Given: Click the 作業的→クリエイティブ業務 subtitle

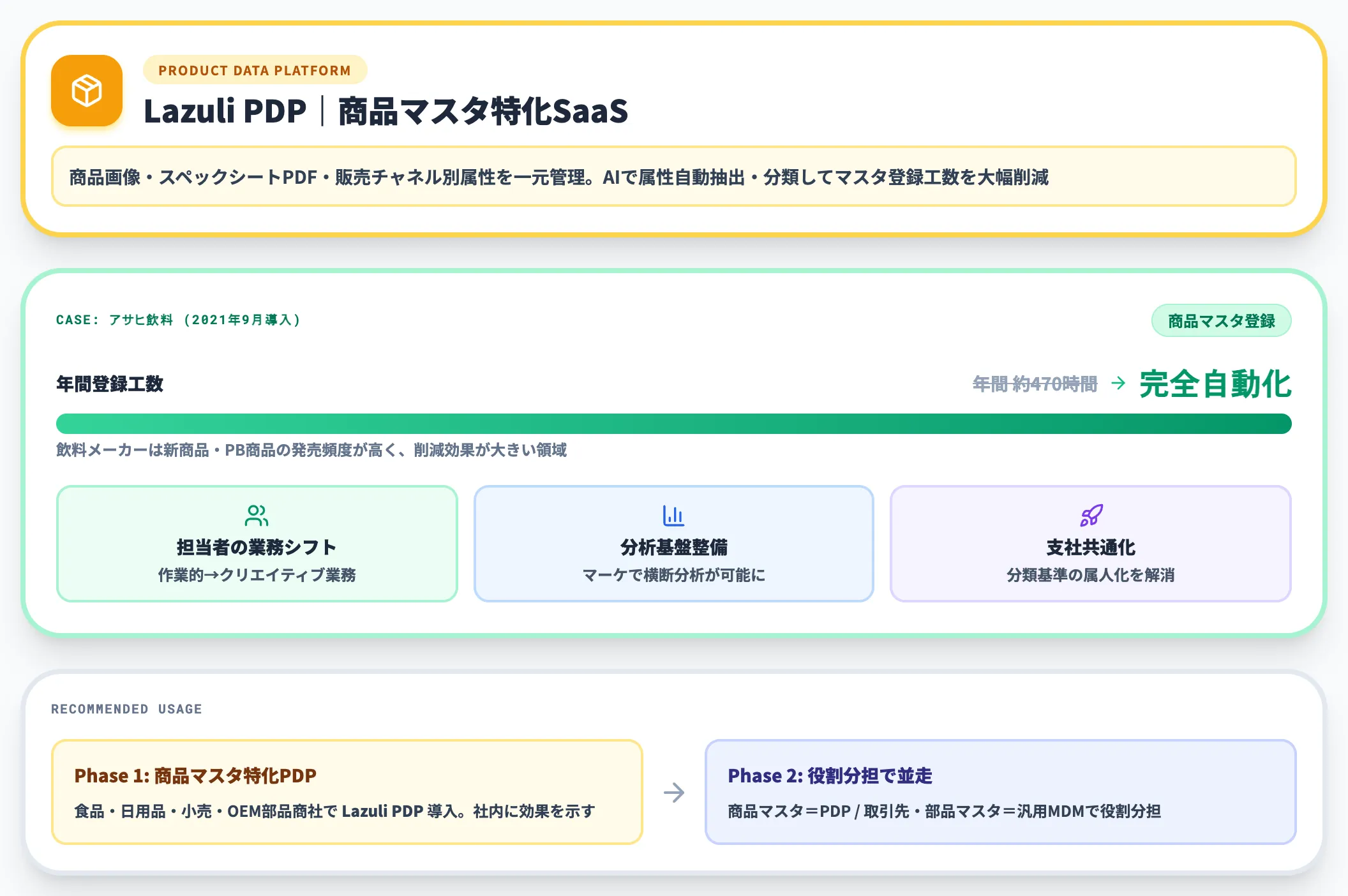Looking at the screenshot, I should [x=257, y=575].
